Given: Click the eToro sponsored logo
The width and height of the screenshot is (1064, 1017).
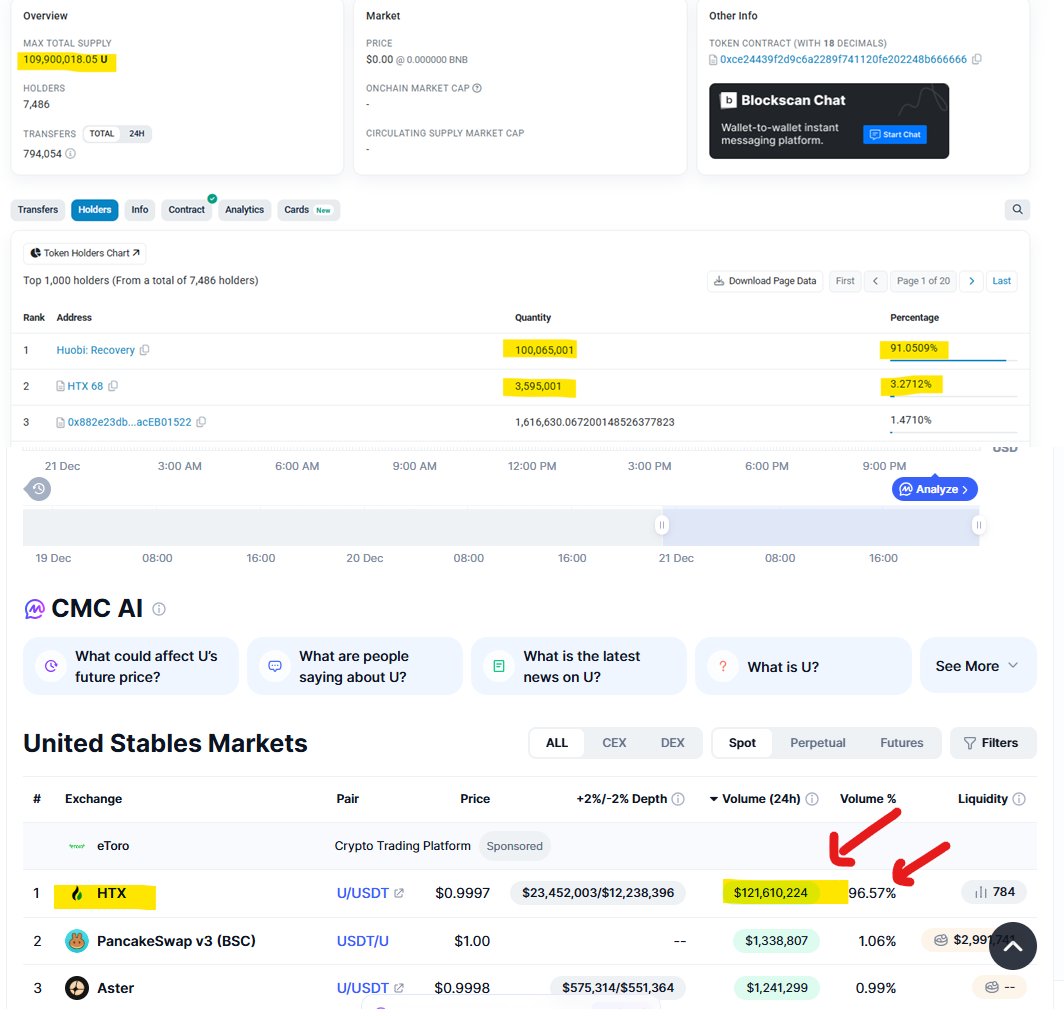Looking at the screenshot, I should click(77, 846).
